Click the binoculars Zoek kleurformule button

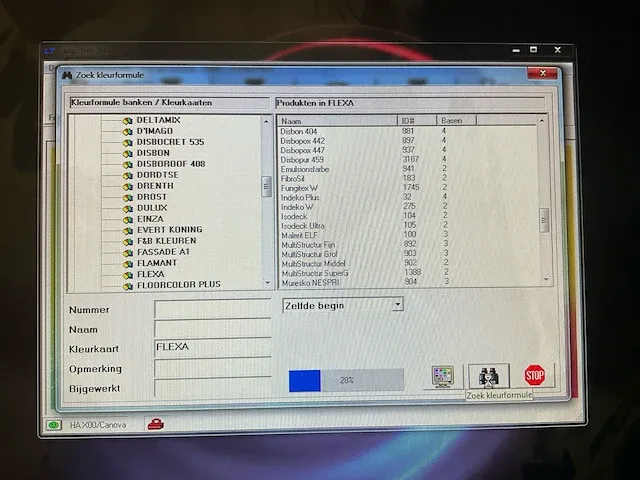(x=489, y=376)
